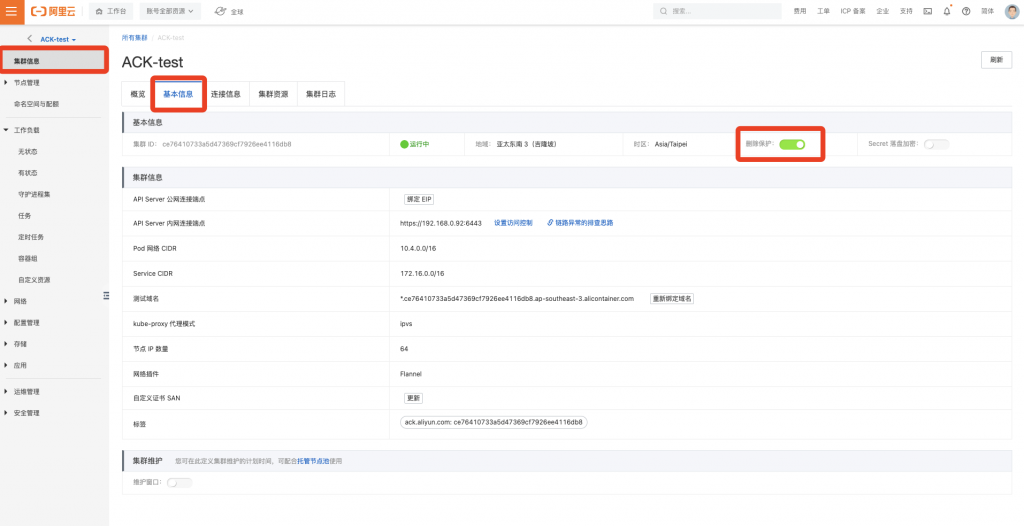Switch to 集群资源 tab
This screenshot has height=526, width=1024.
[274, 94]
